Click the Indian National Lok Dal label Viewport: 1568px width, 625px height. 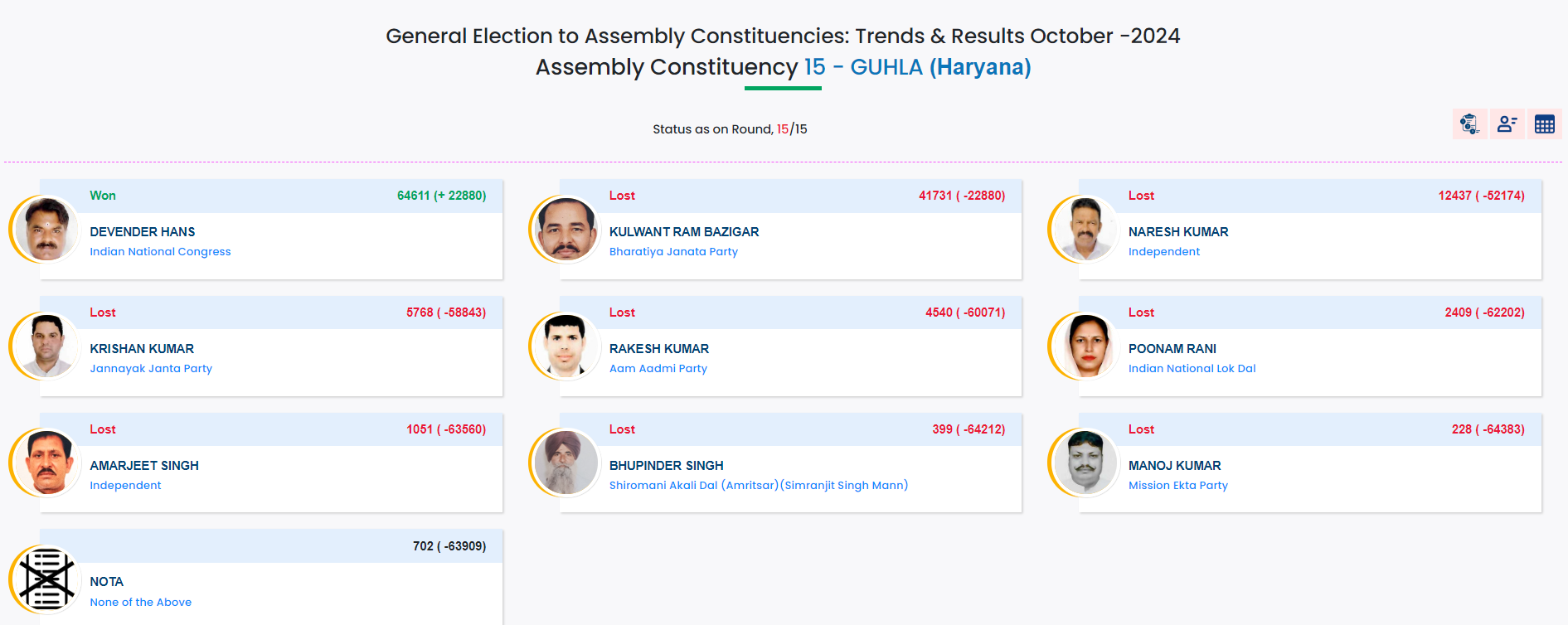1192,369
